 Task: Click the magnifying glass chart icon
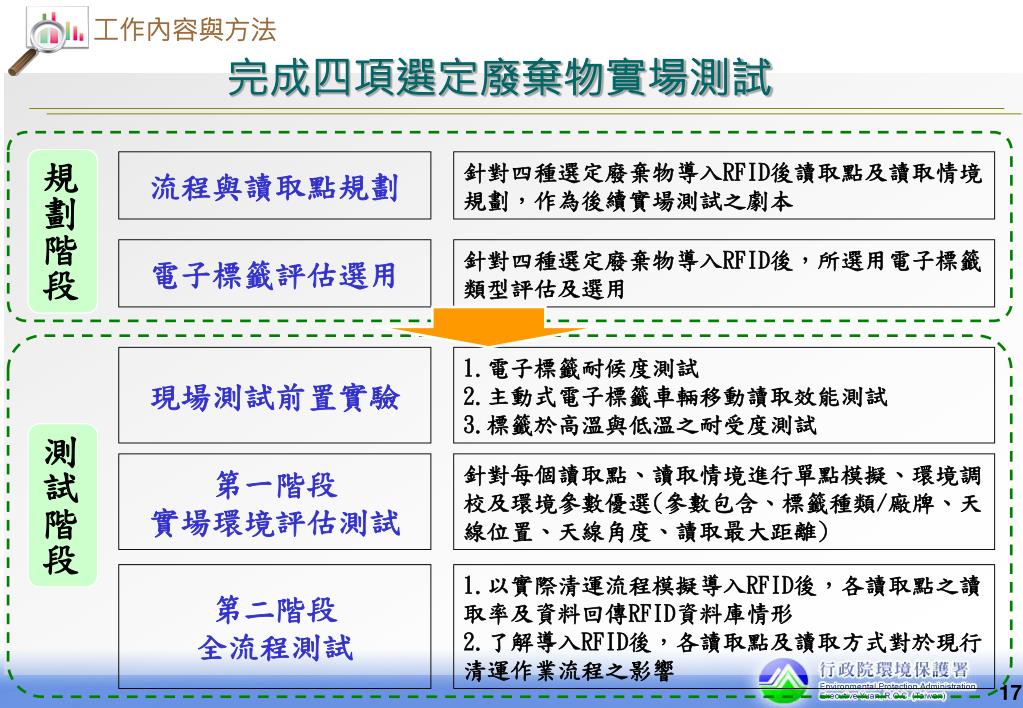[48, 39]
